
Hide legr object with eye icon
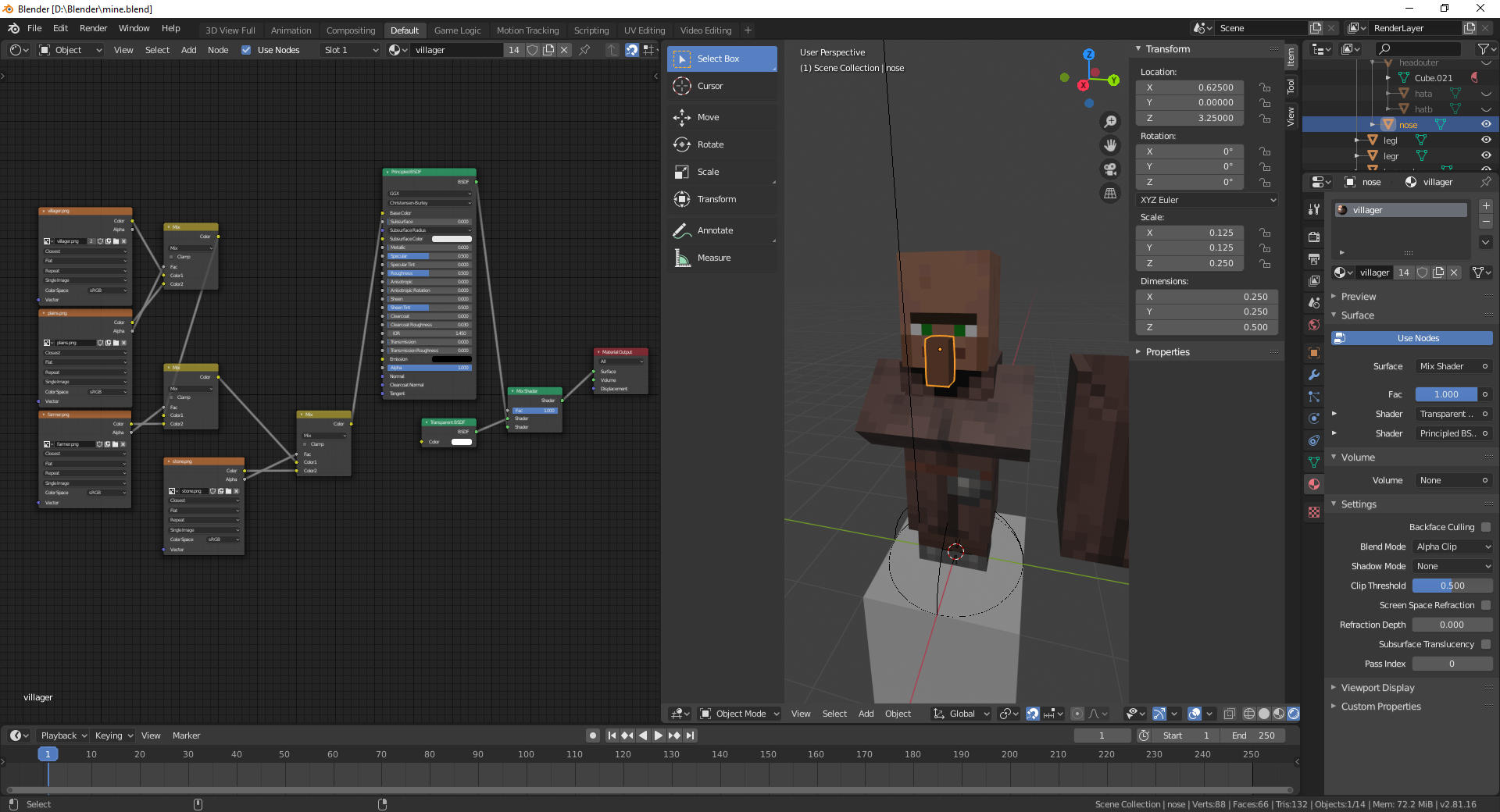coord(1486,155)
